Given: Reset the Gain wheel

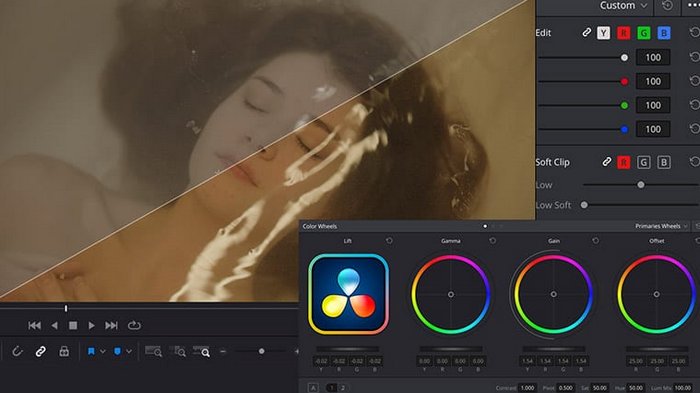Looking at the screenshot, I should (x=596, y=241).
